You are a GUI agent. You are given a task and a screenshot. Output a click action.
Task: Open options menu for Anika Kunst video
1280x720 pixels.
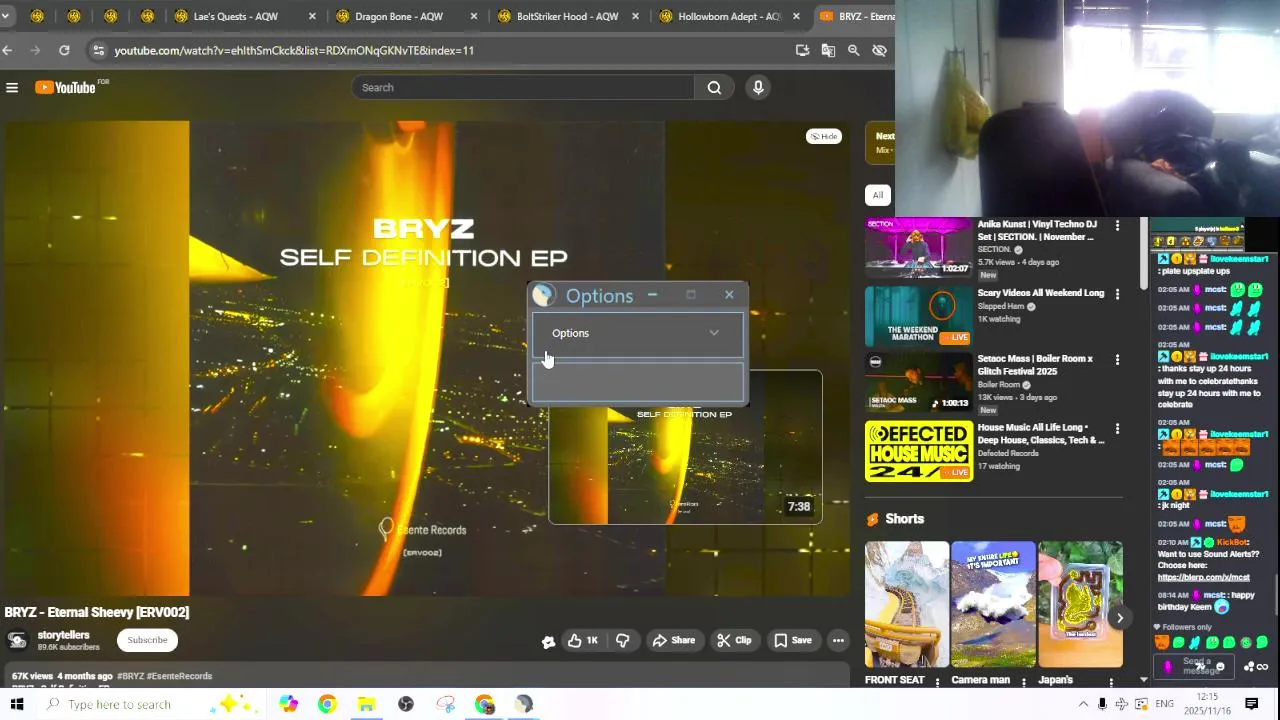tap(1117, 226)
